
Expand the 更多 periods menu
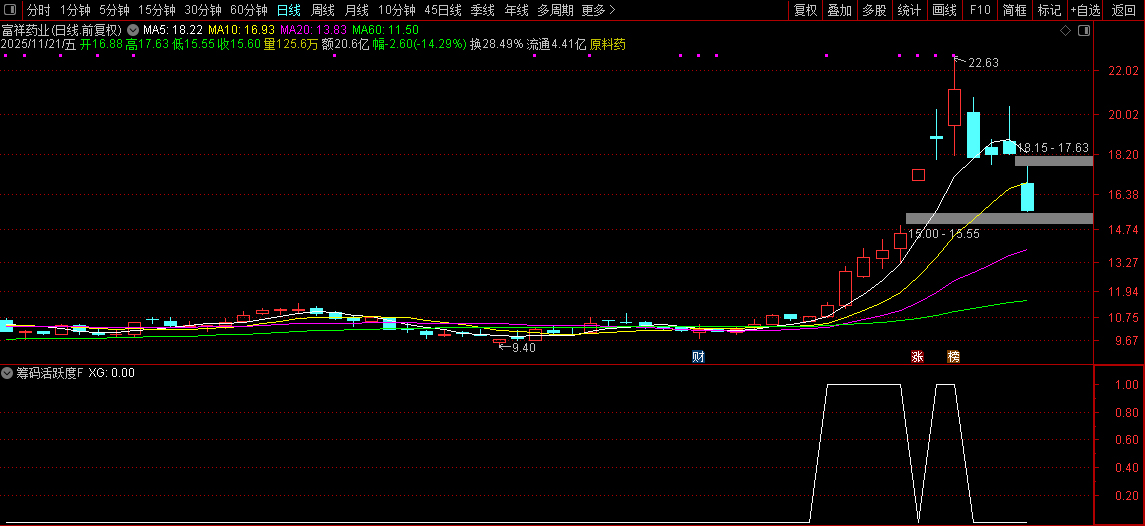tap(598, 10)
